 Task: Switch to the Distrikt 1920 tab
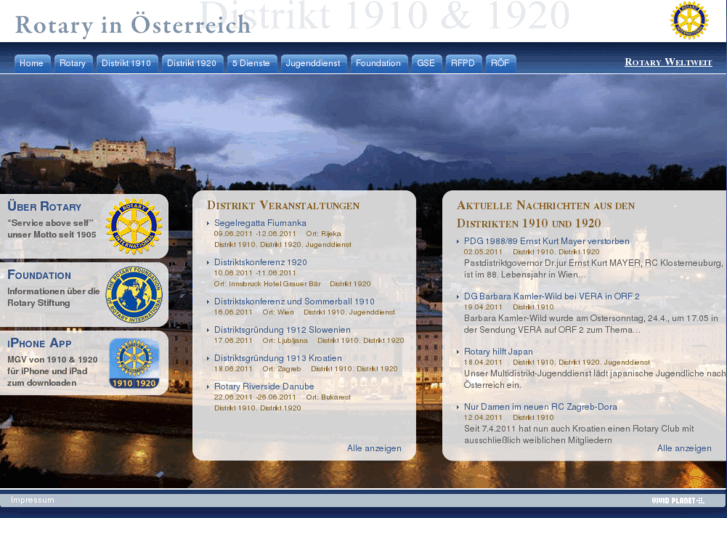click(x=191, y=63)
